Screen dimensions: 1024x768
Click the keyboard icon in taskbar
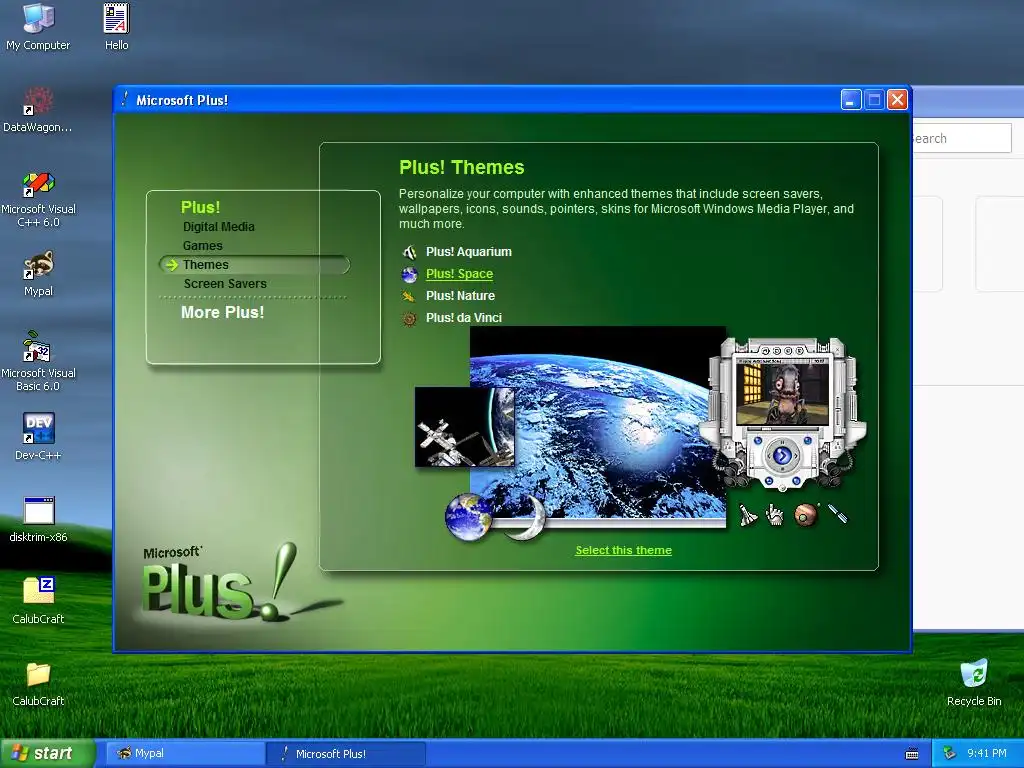(912, 754)
